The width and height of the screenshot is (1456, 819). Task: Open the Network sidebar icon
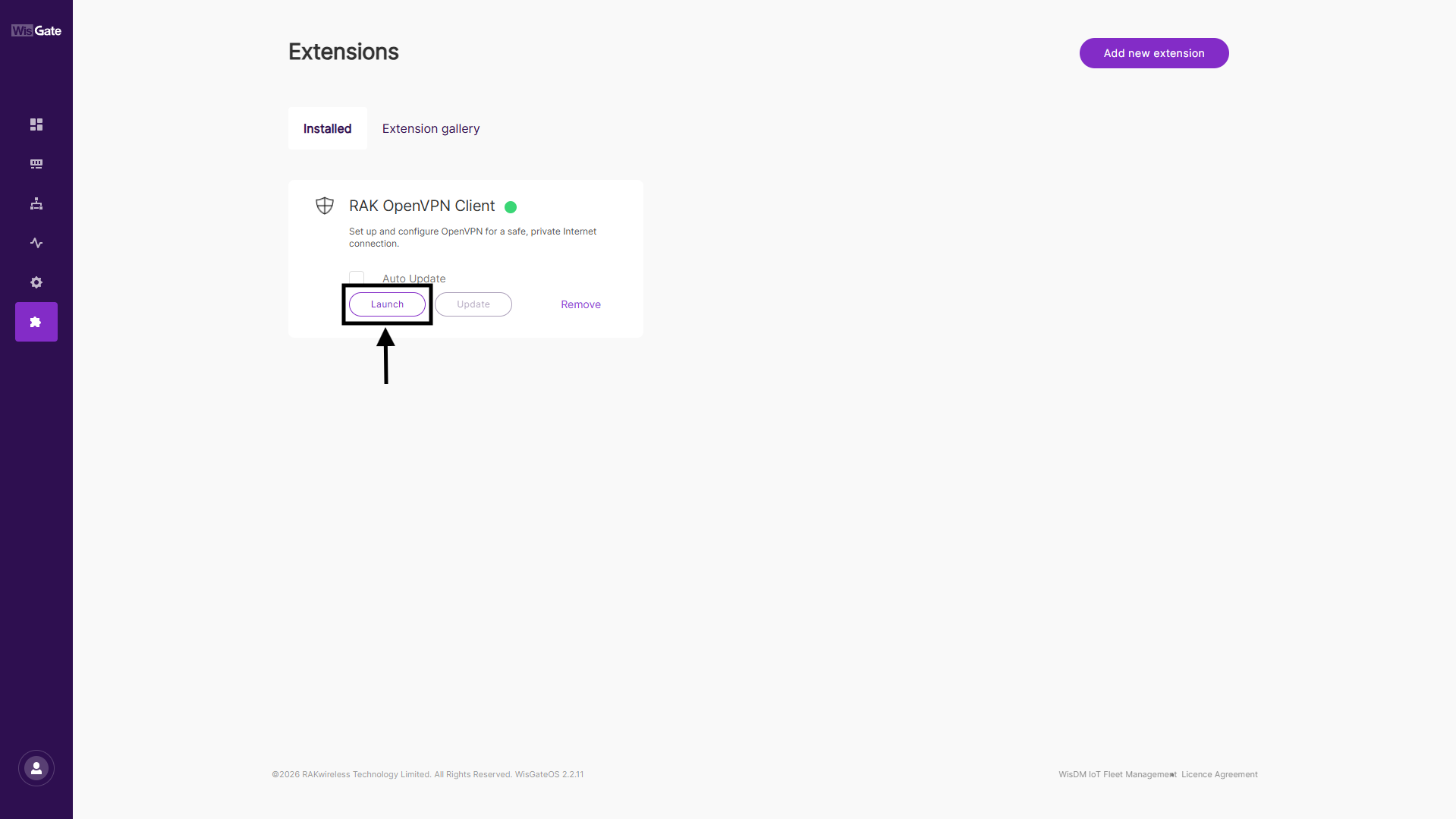pyautogui.click(x=36, y=203)
